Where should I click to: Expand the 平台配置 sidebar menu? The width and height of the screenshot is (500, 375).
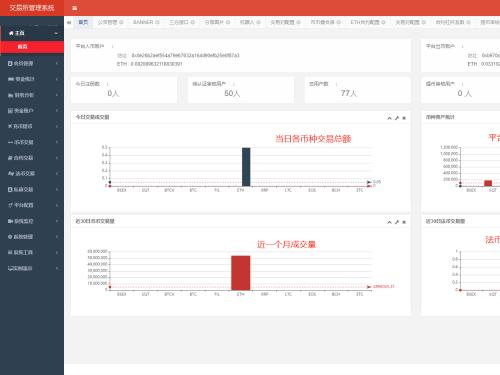point(32,205)
